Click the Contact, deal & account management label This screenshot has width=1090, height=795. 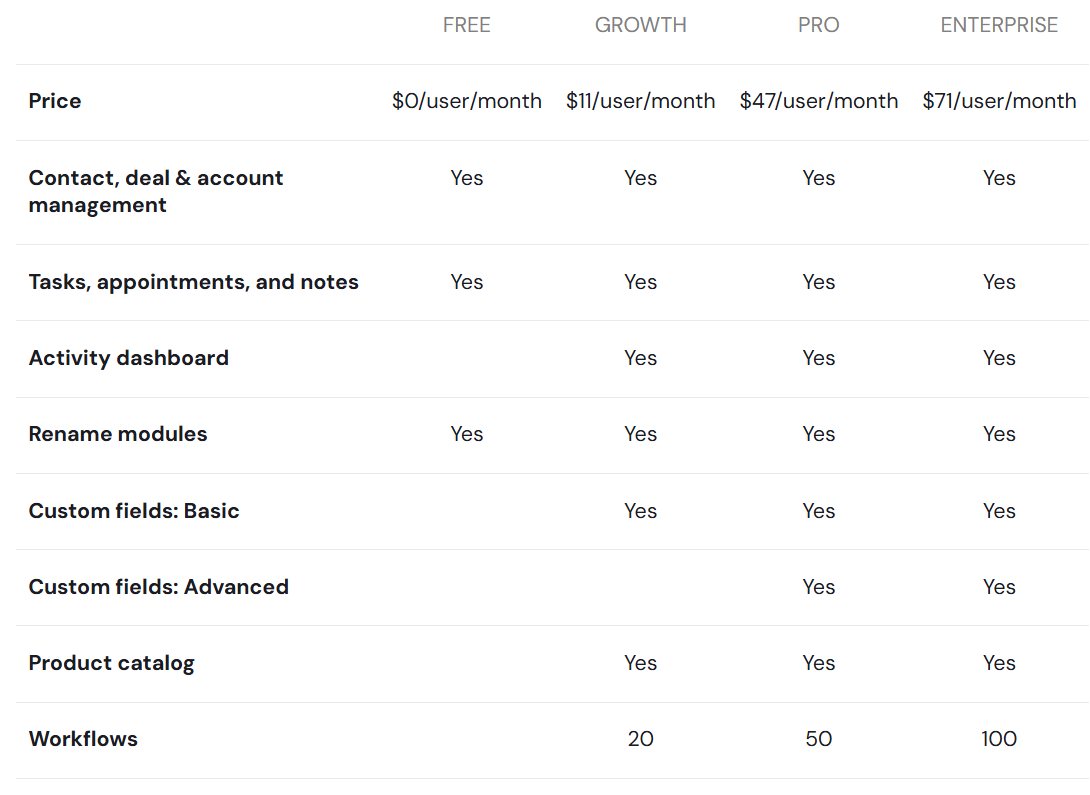tap(155, 191)
